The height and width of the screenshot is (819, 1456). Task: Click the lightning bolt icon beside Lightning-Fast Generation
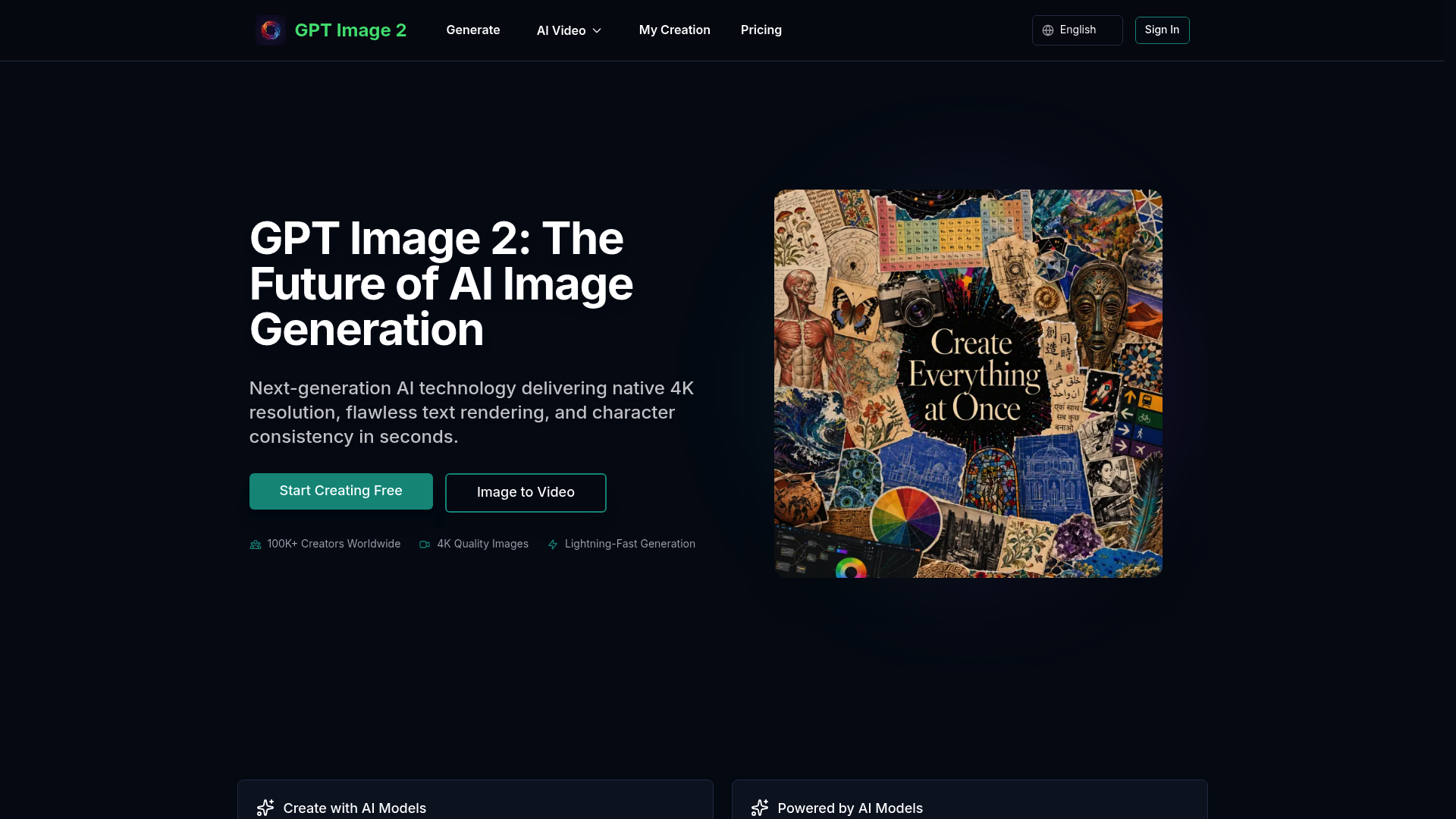553,544
